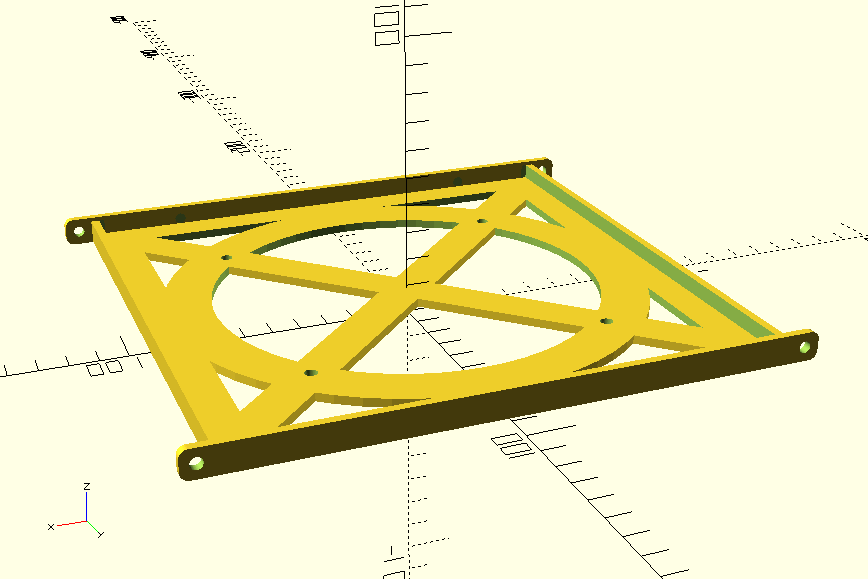The height and width of the screenshot is (579, 868).
Task: Click the front-left corner mounting hole
Action: pos(196,463)
